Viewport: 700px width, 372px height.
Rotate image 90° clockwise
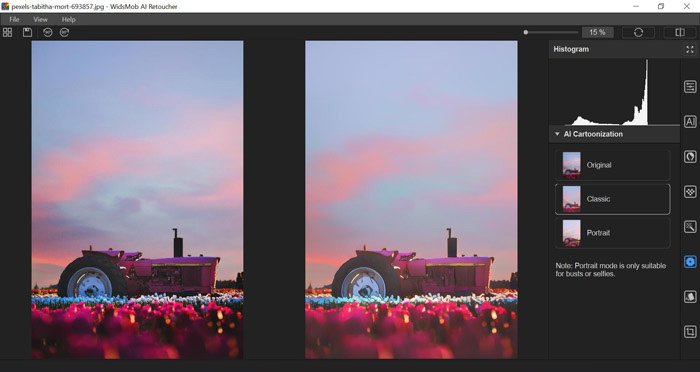tap(65, 32)
